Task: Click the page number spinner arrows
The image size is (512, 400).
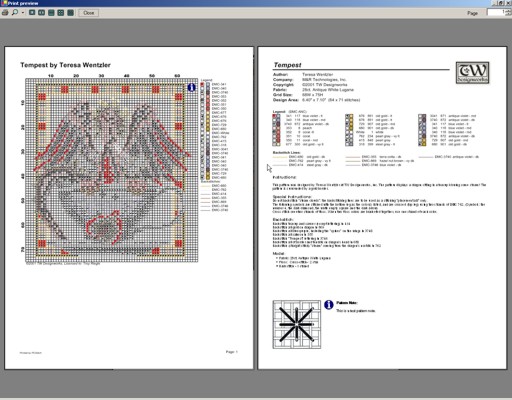Action: 509,12
